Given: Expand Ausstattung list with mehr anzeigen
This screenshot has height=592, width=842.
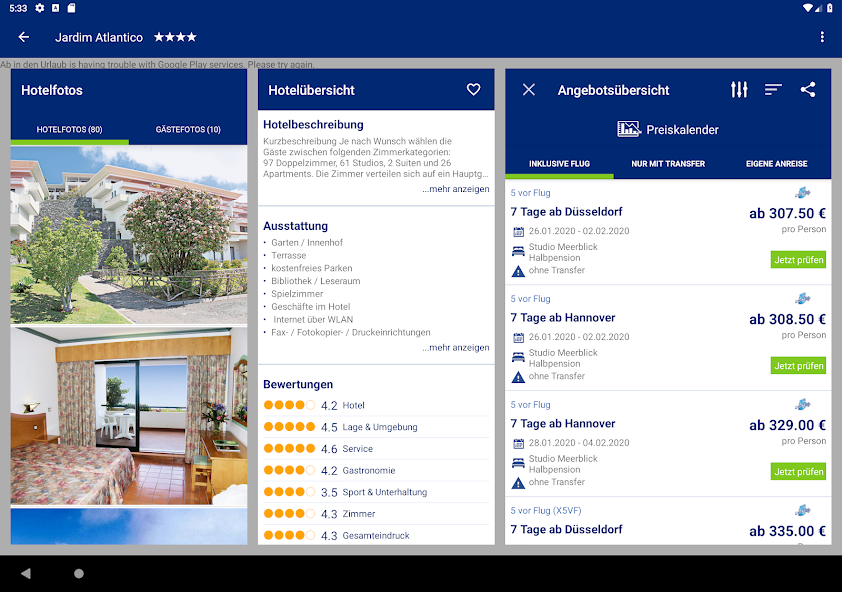Looking at the screenshot, I should [x=455, y=348].
